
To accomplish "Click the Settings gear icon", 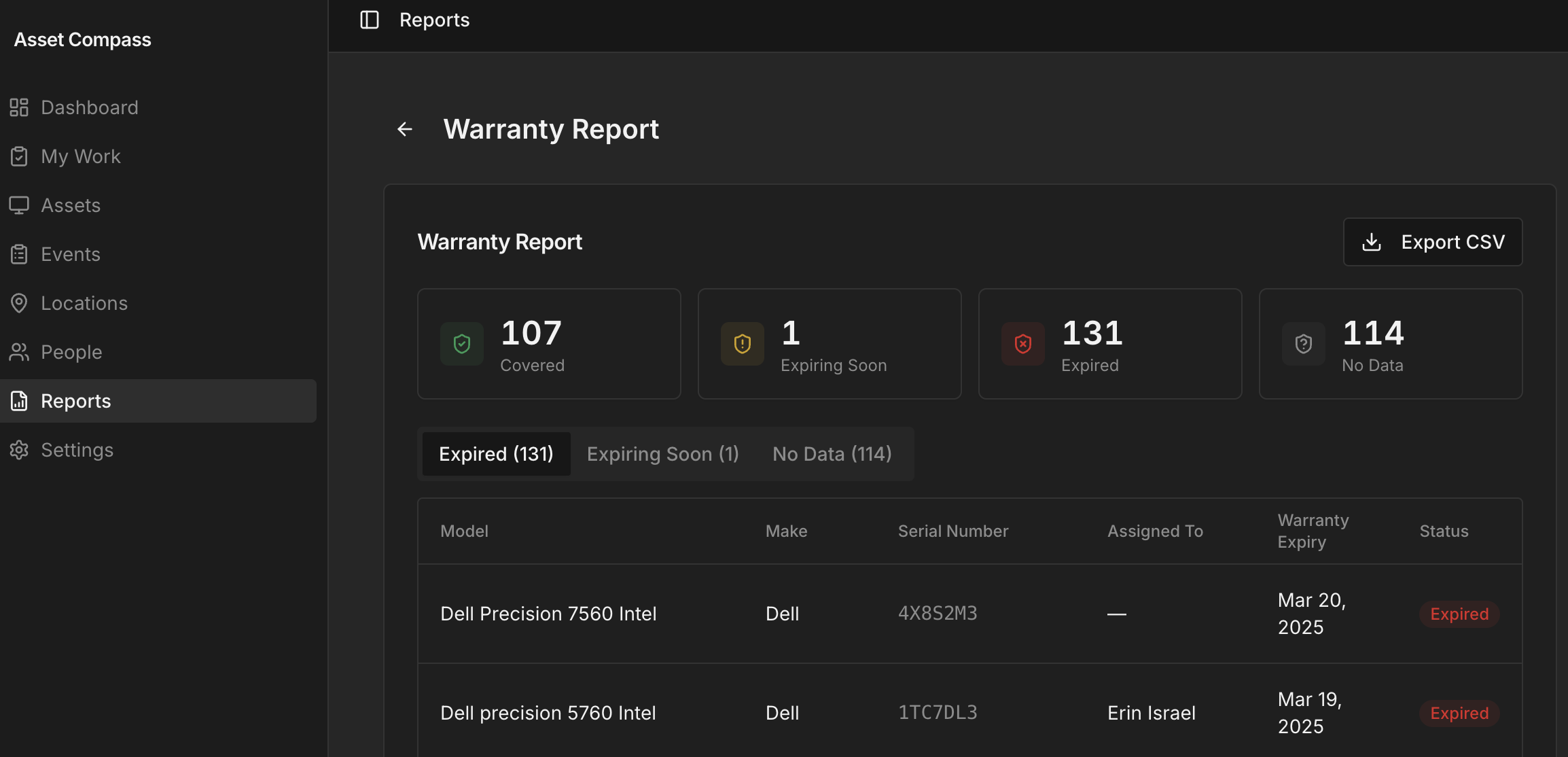I will point(19,450).
